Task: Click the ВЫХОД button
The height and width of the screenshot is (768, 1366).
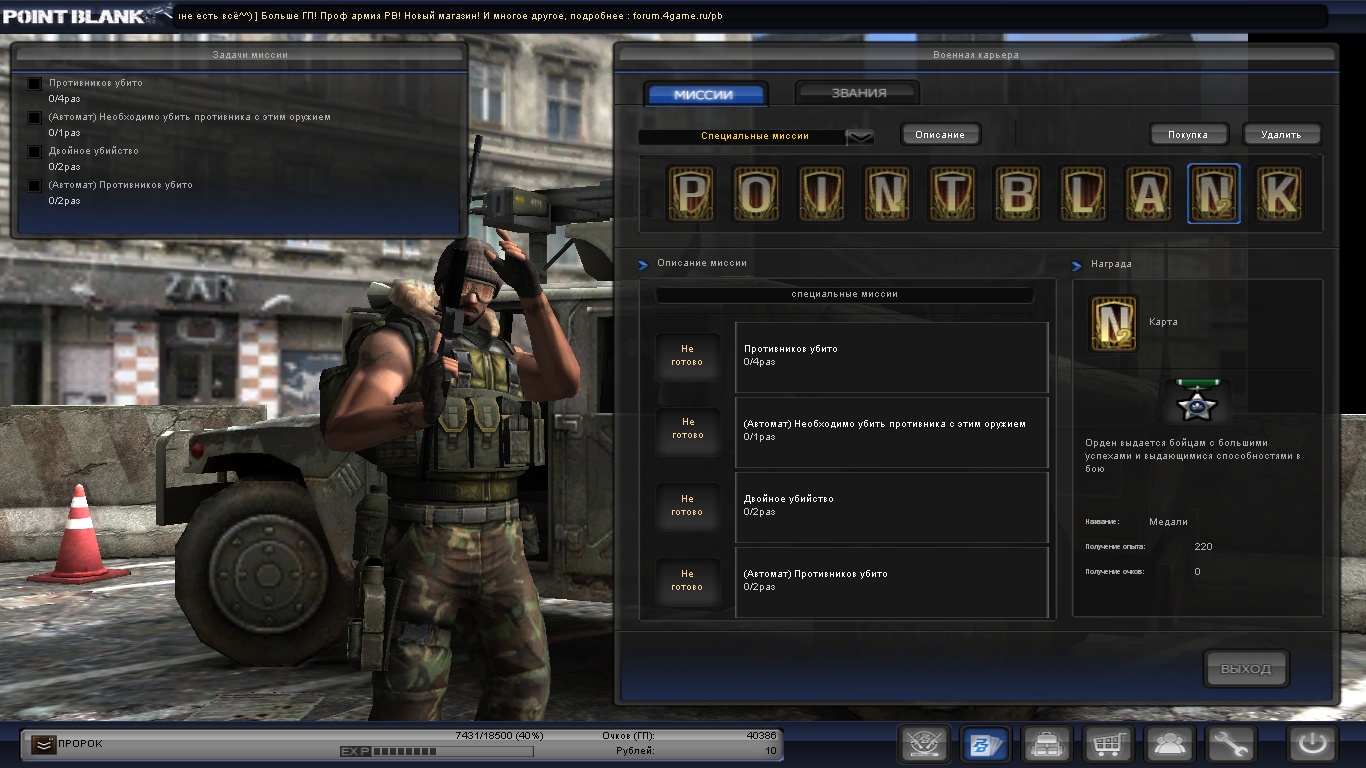Action: coord(1246,669)
